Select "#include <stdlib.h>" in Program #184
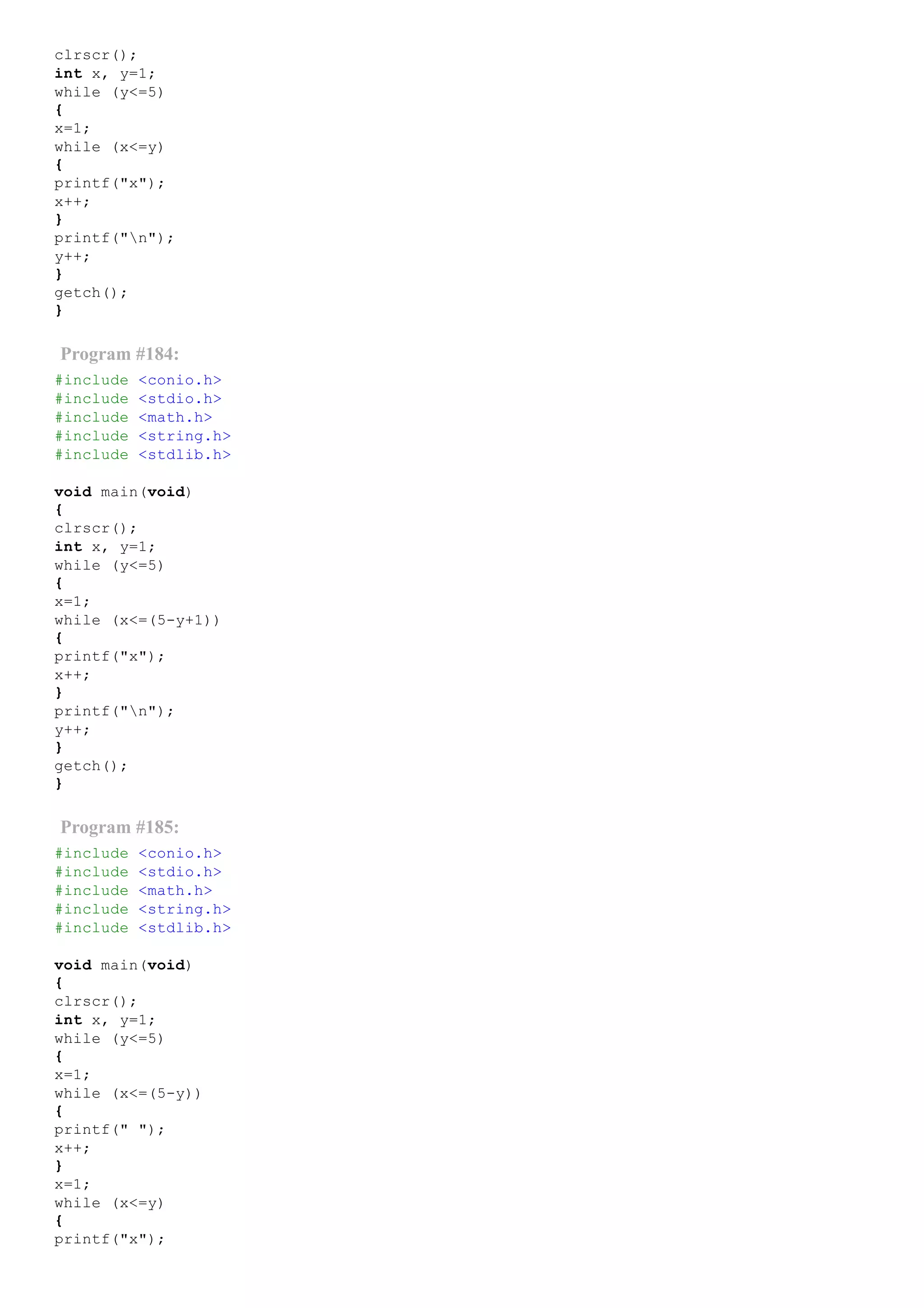This screenshot has width=924, height=1308. (142, 455)
